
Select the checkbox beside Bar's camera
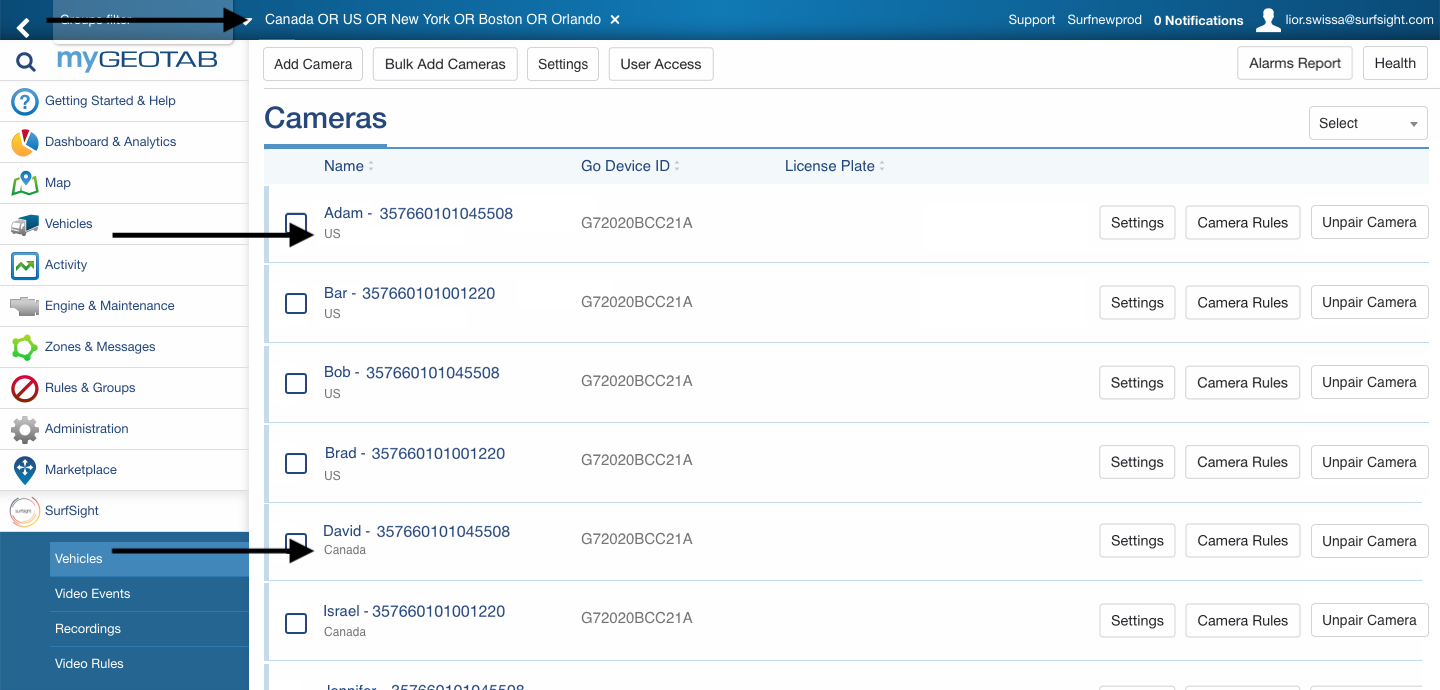(296, 303)
